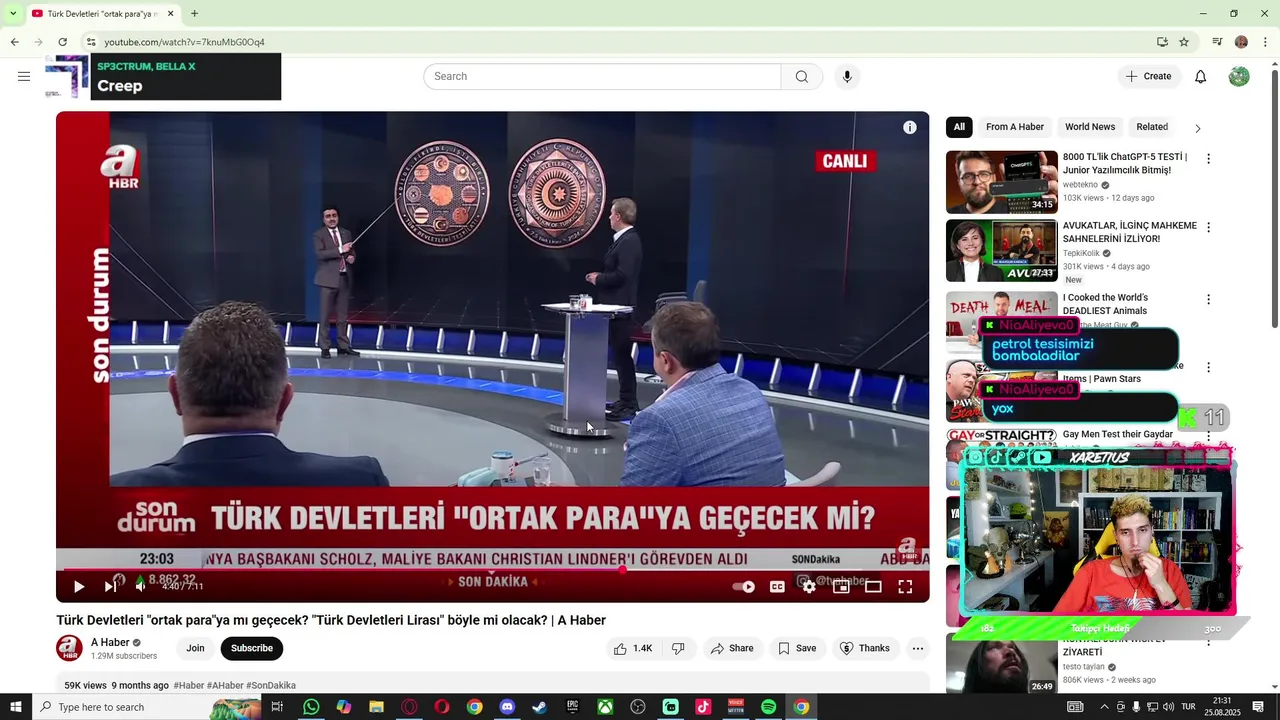Show hidden system tray icons
Image resolution: width=1280 pixels, height=720 pixels.
[1102, 707]
